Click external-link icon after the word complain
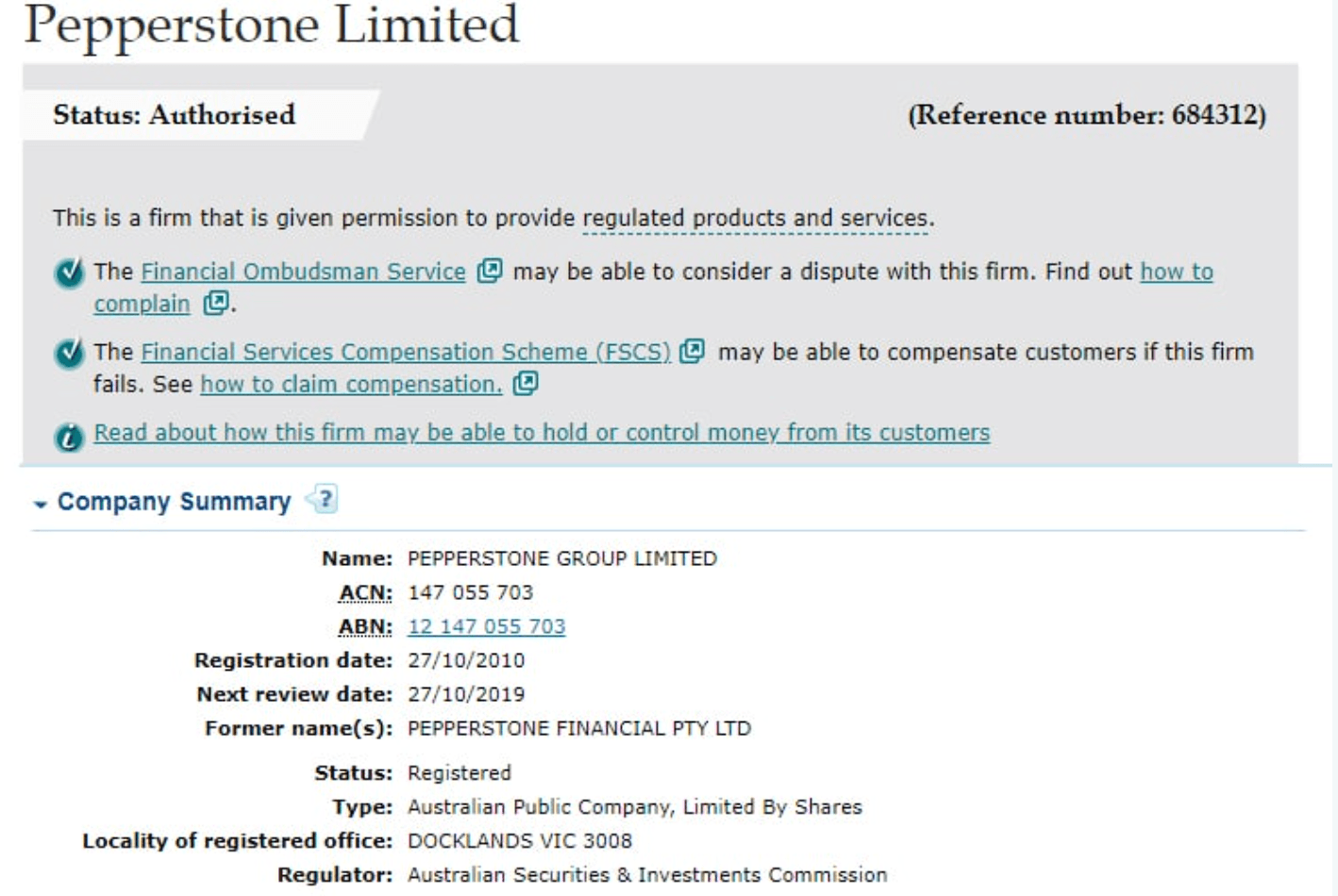Screen dimensions: 1338x896 (216, 303)
